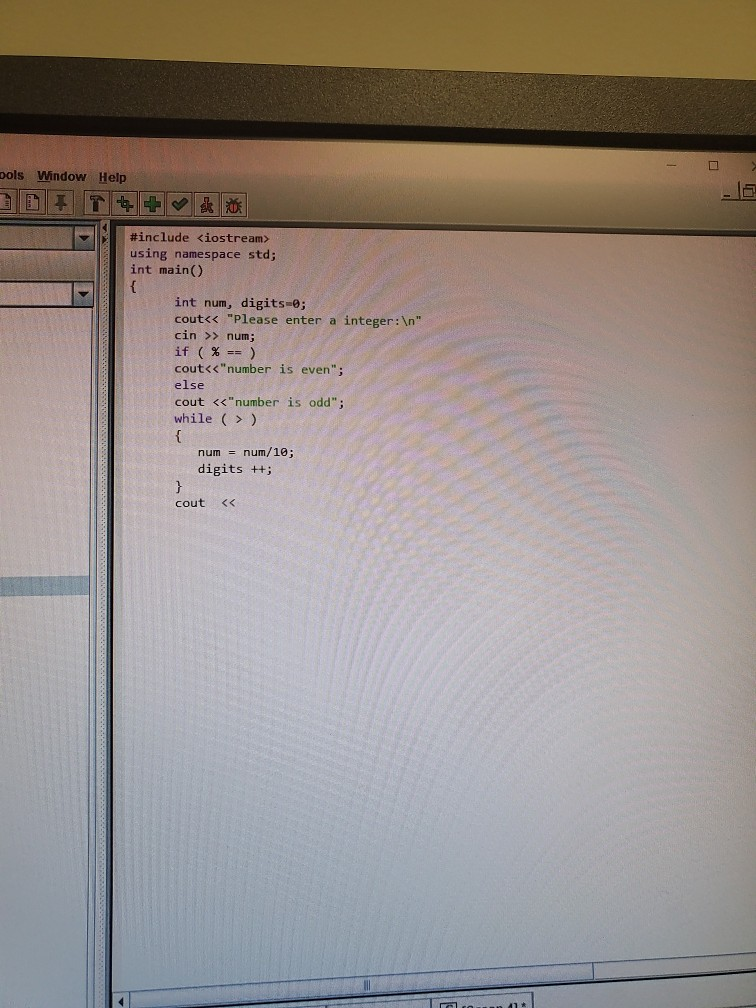756x1008 pixels.
Task: Click the ladybug debug icon
Action: click(234, 206)
